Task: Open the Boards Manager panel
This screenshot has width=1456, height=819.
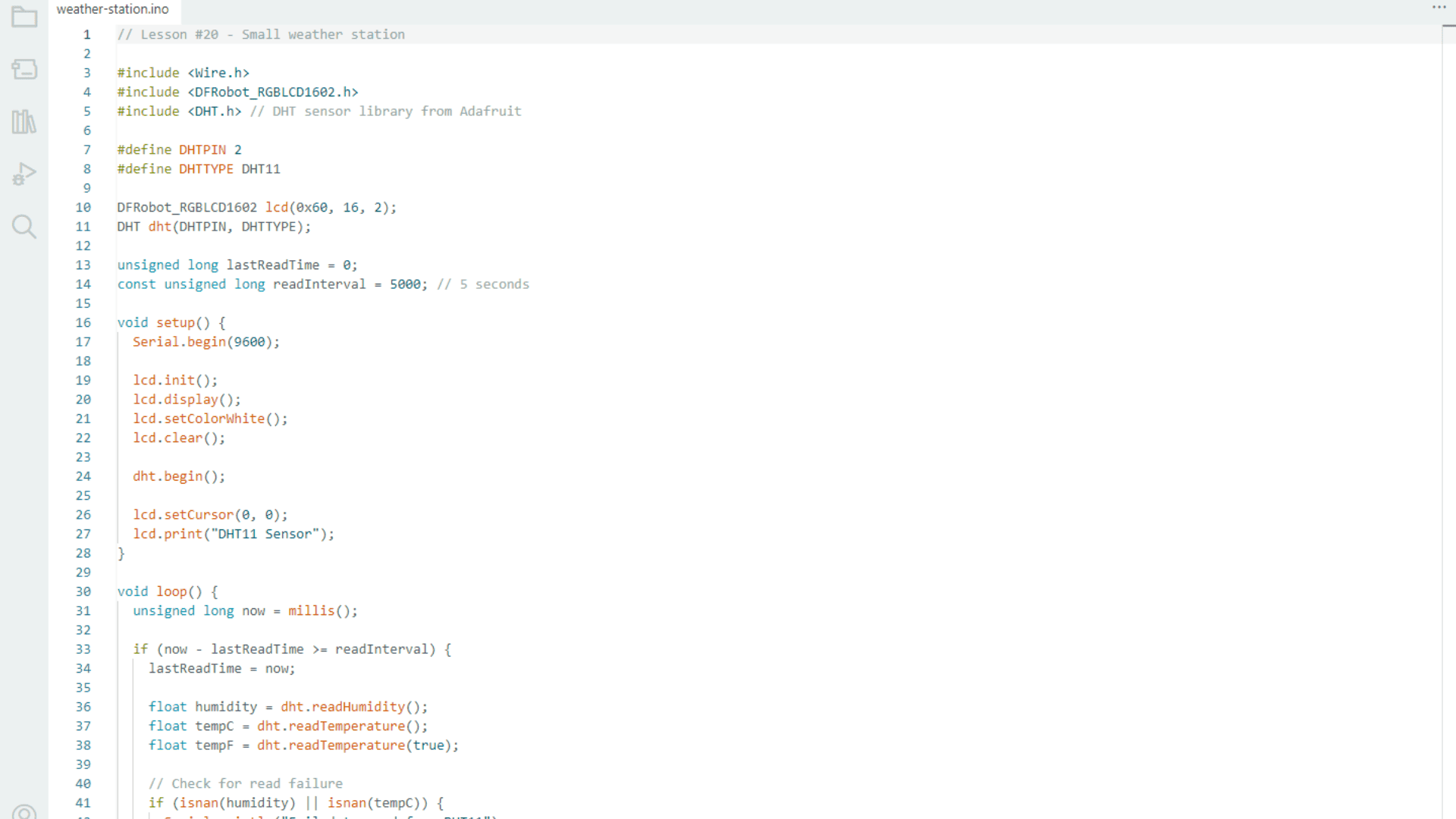Action: [24, 69]
